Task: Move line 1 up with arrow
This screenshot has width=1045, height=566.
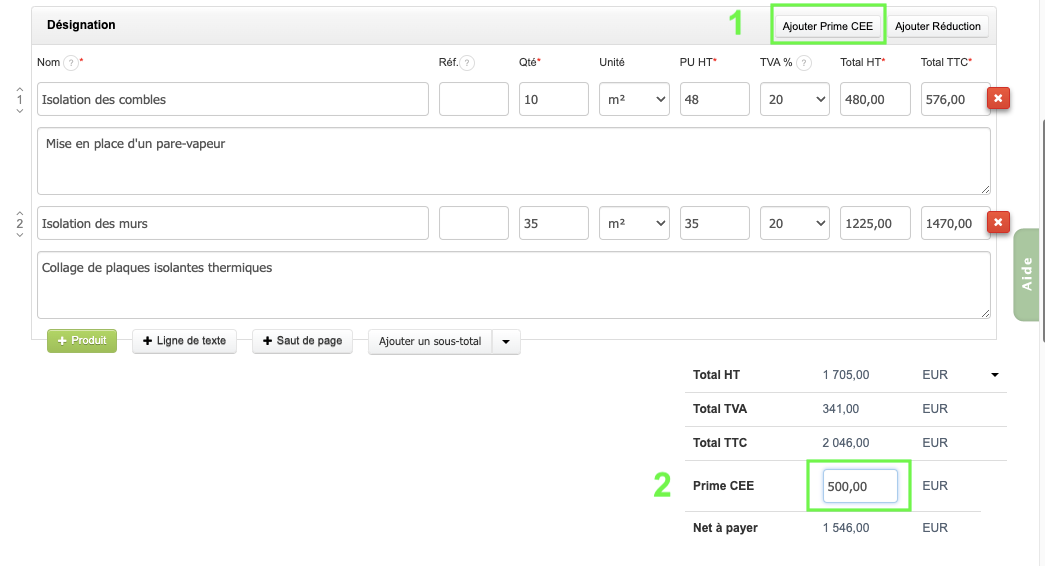Action: (19, 88)
